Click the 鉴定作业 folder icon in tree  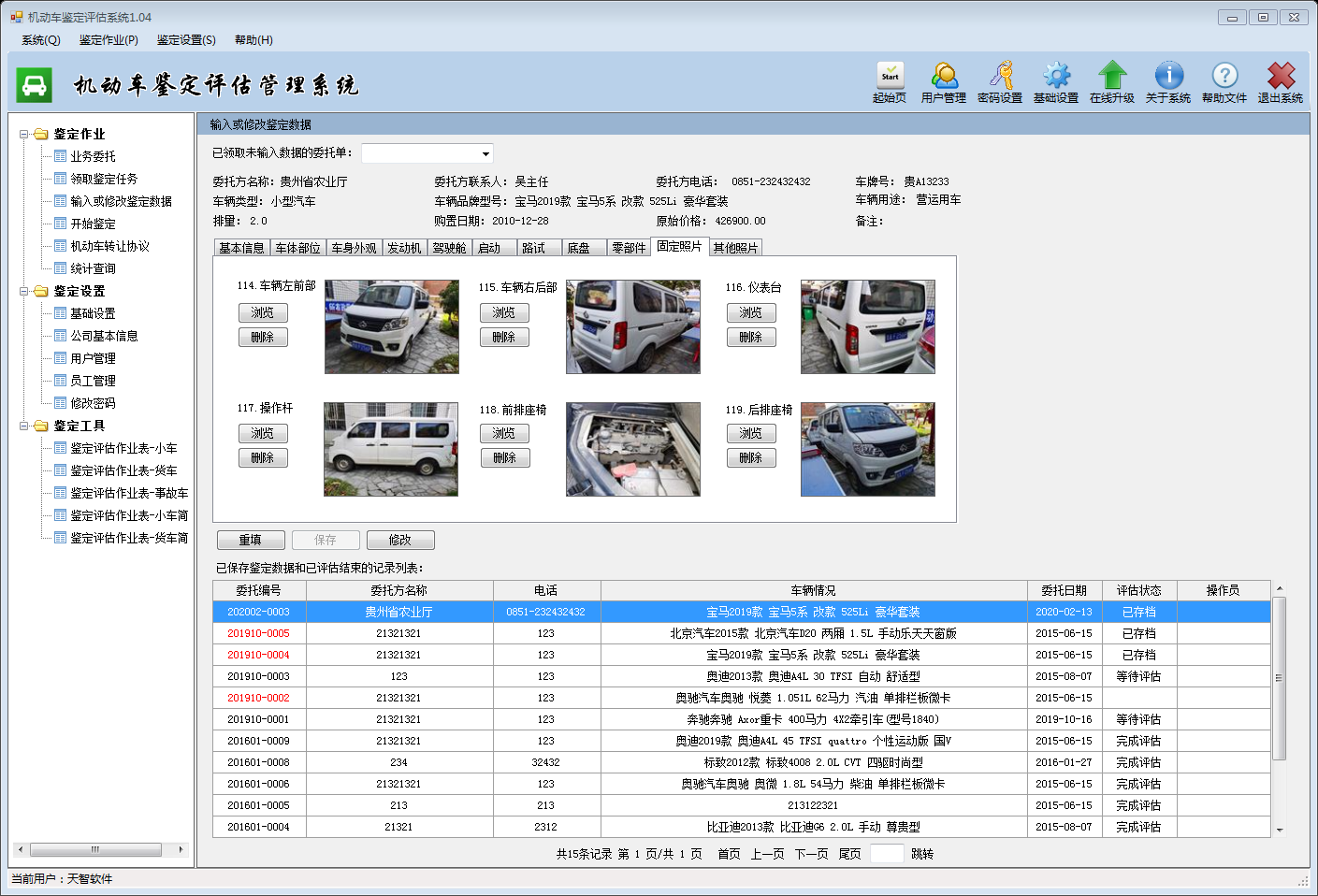tap(40, 134)
